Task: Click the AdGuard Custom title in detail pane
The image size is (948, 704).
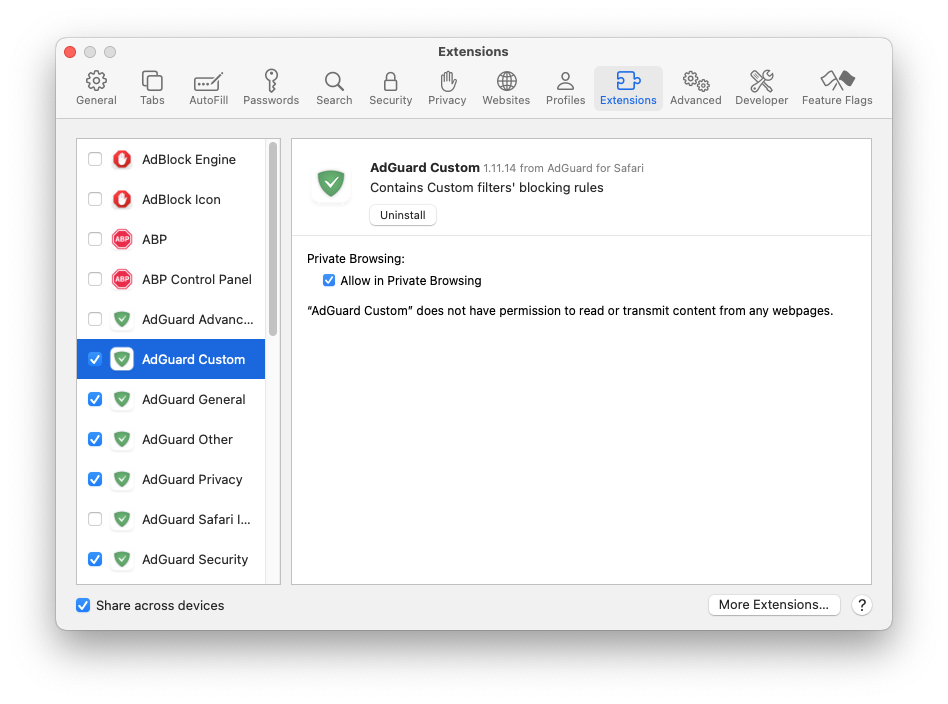Action: 424,168
